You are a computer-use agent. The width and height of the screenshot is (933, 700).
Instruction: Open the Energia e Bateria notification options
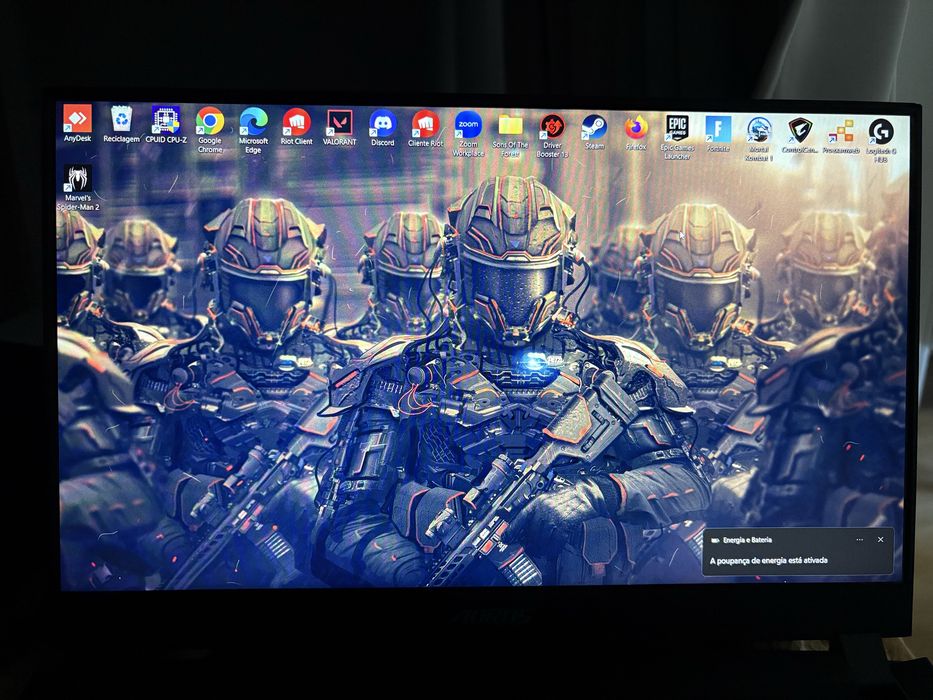859,540
